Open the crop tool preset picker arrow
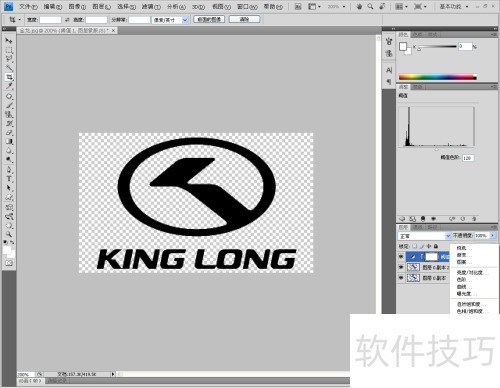 click(x=19, y=20)
